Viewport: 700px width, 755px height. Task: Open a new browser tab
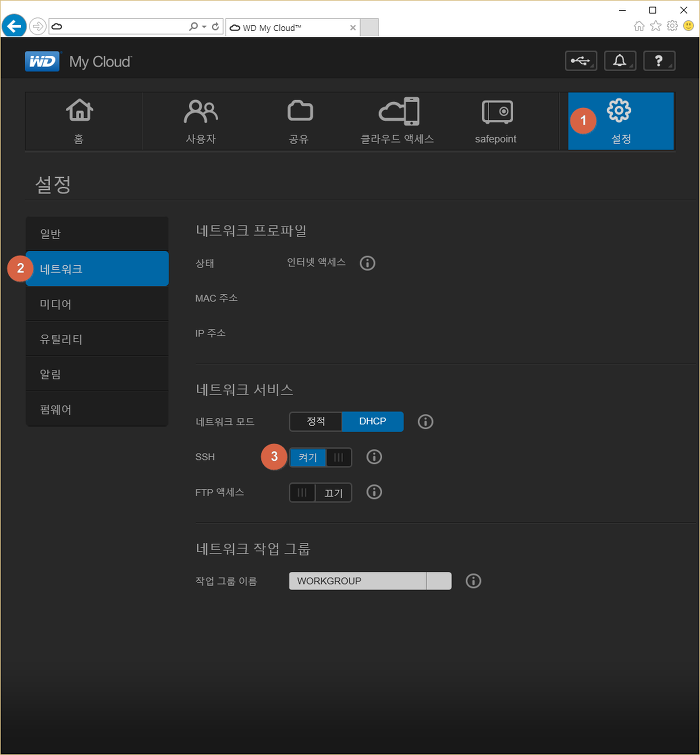(369, 27)
